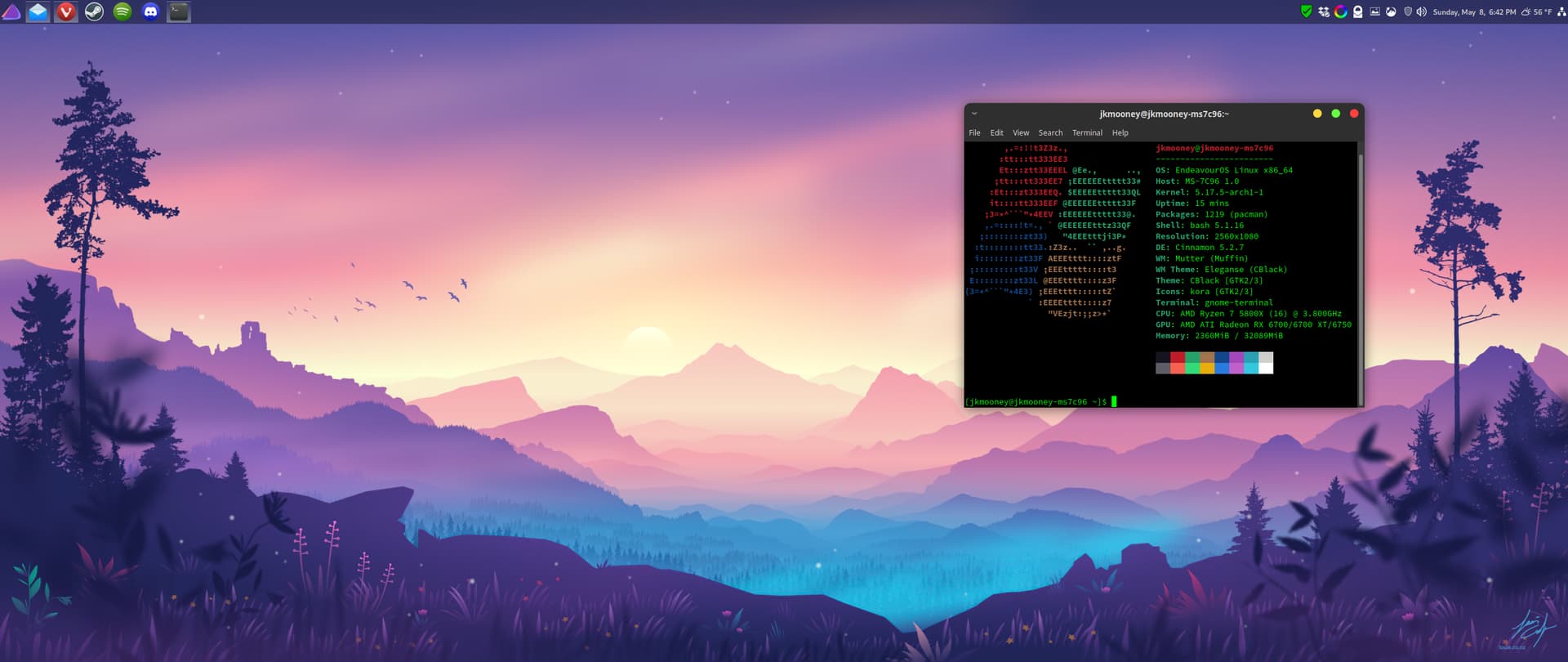Click the 'DE: Cinnamon 5.2.7' line
1568x662 pixels.
pos(1199,248)
